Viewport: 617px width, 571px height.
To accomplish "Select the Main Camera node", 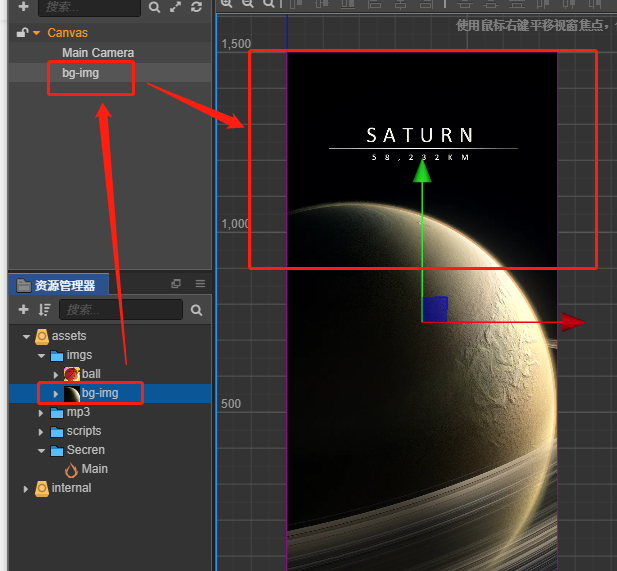I will click(x=98, y=53).
